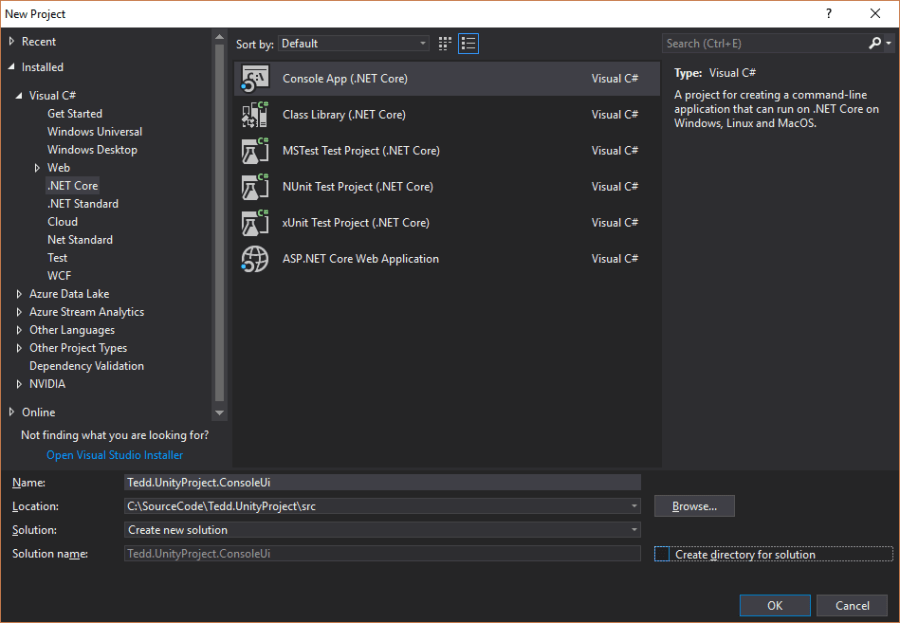Click the NUnit Test Project icon

[x=255, y=187]
